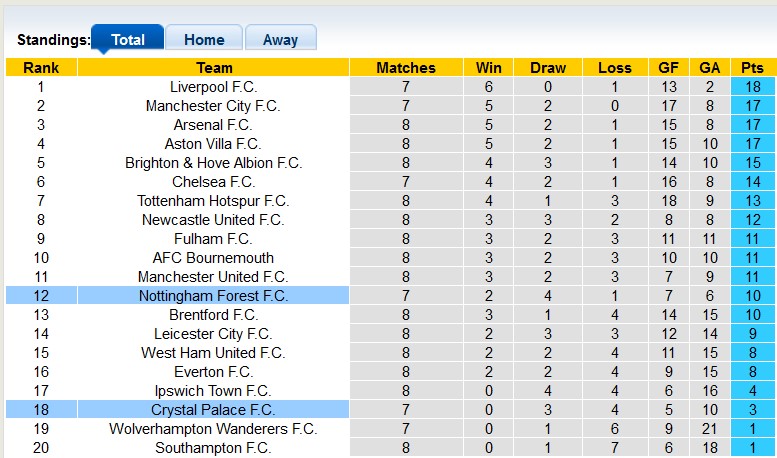The image size is (777, 458).
Task: Click Newcastle United F.C. team name
Action: (213, 220)
